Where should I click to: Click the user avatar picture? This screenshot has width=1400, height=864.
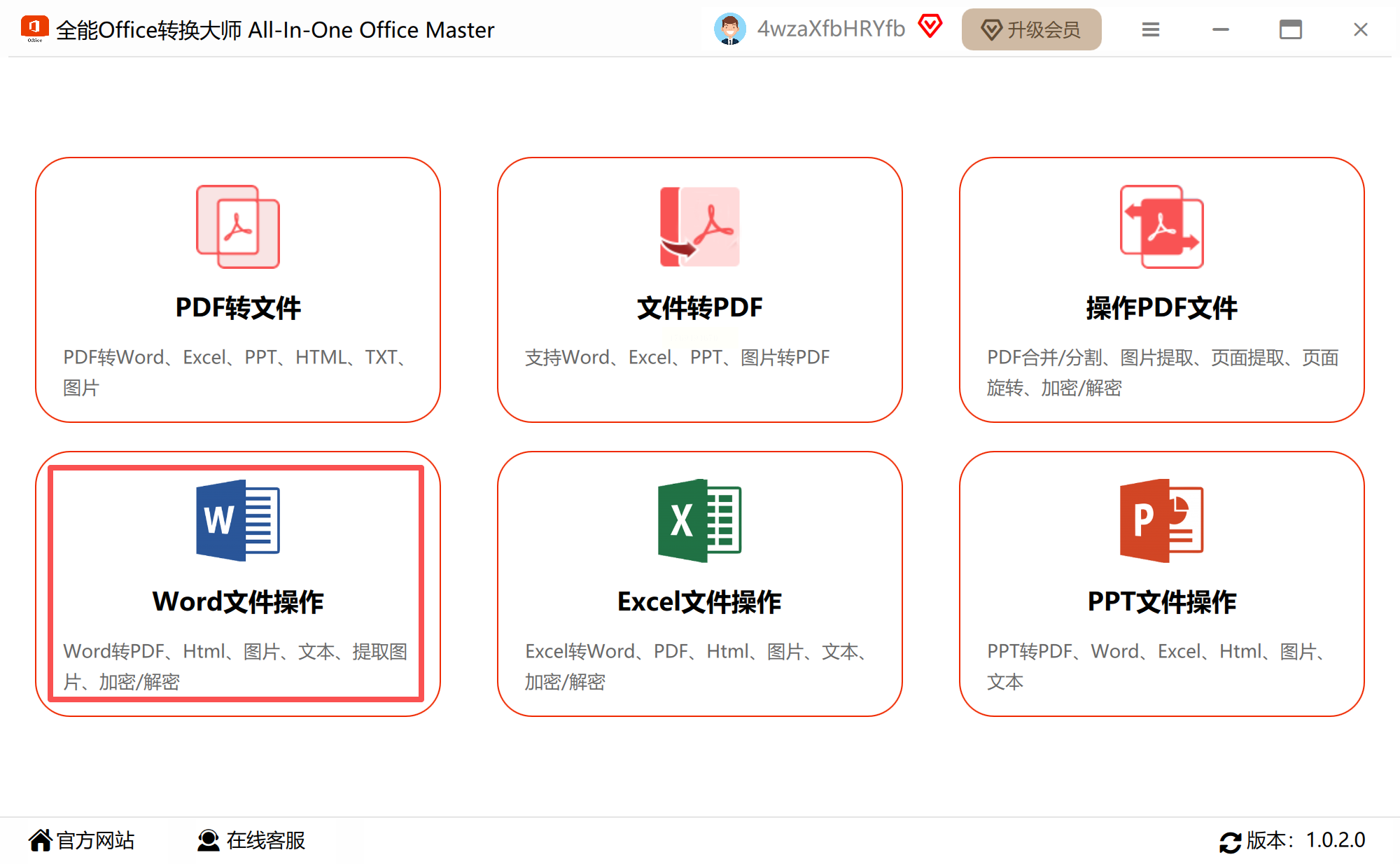[x=730, y=29]
